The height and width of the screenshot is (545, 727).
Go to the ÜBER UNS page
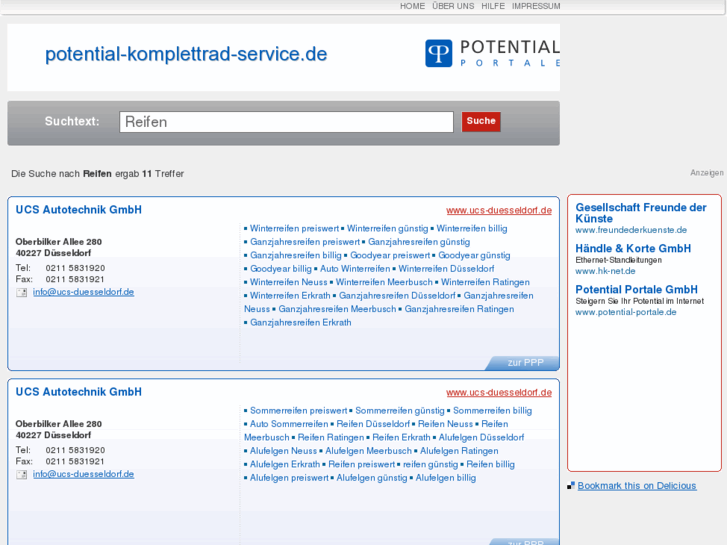(x=453, y=6)
